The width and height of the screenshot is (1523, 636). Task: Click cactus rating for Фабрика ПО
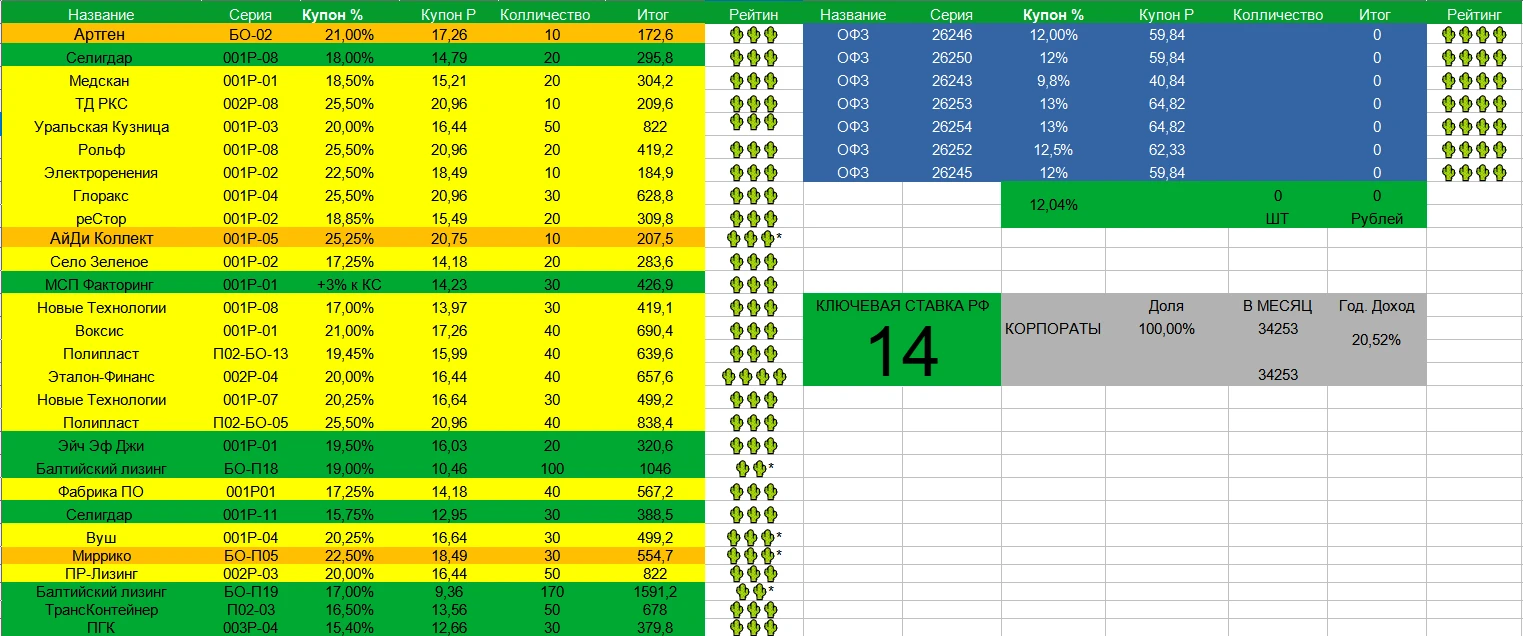coord(754,491)
